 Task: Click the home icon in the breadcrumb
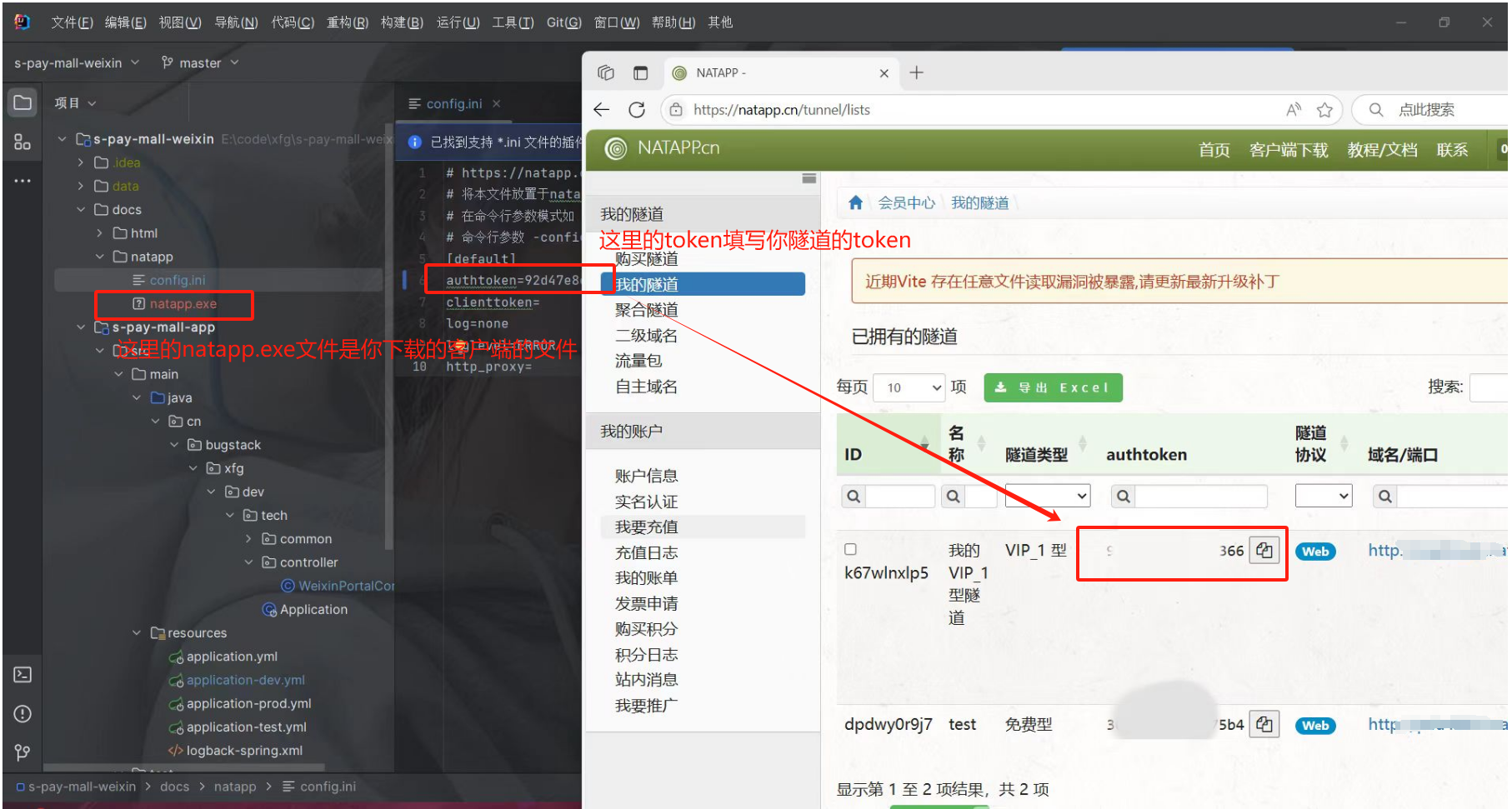855,202
